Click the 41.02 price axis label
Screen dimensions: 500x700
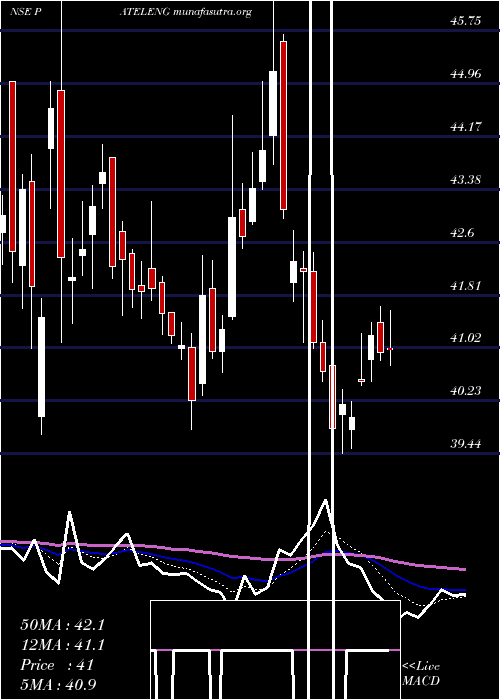(x=466, y=338)
